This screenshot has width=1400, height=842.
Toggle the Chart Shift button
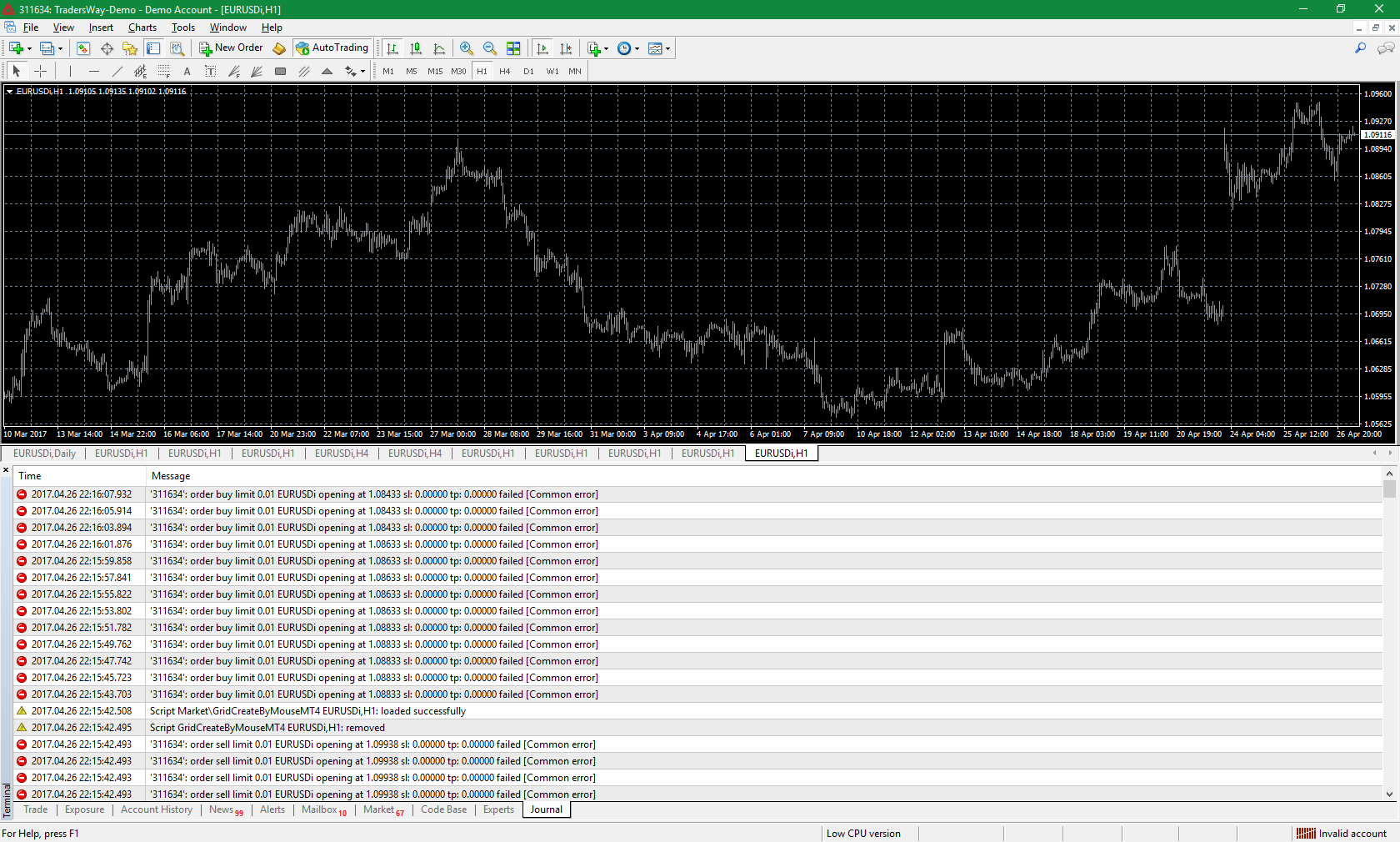566,48
